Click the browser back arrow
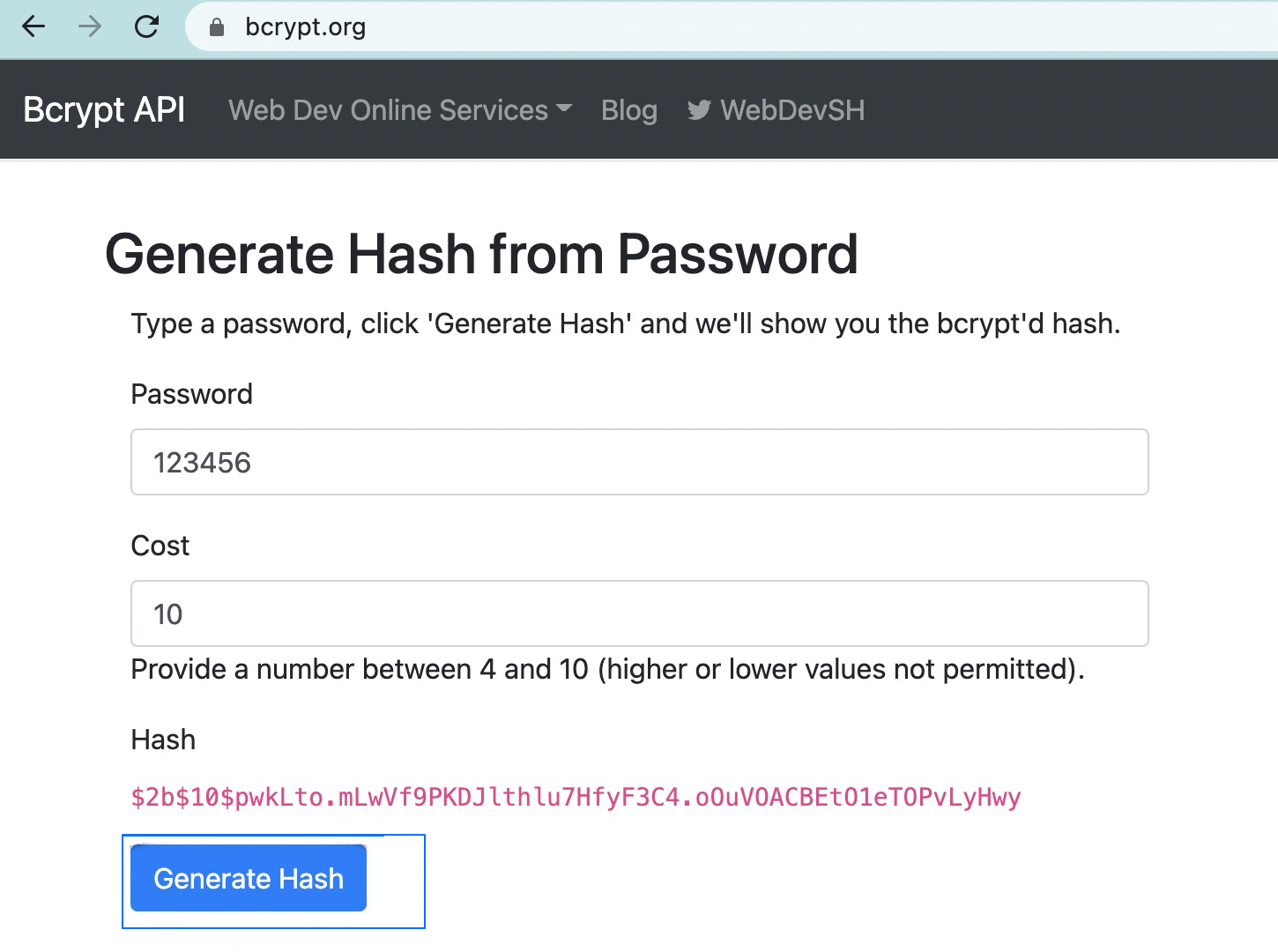The width and height of the screenshot is (1278, 952). coord(33,27)
